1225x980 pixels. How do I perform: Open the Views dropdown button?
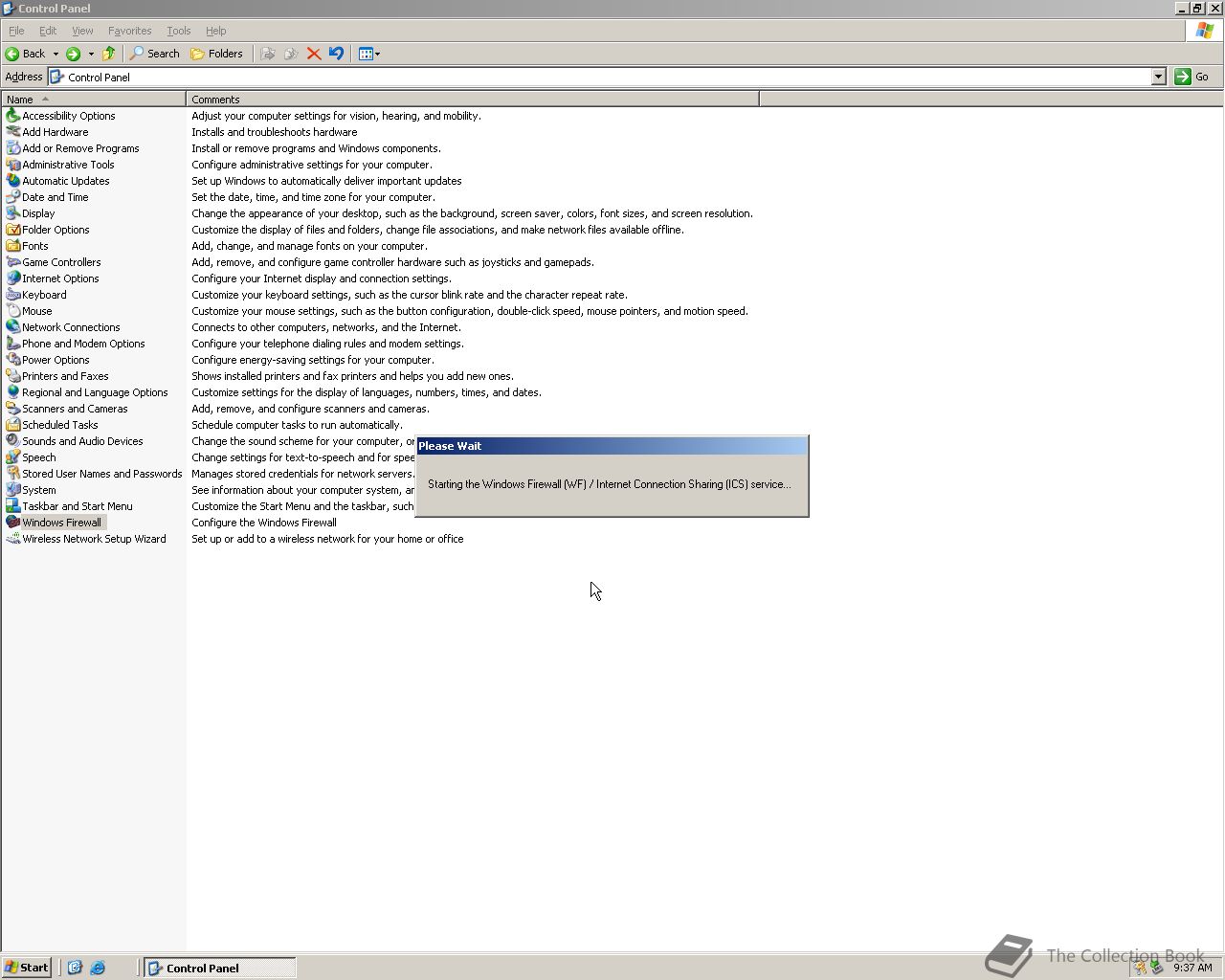point(369,54)
